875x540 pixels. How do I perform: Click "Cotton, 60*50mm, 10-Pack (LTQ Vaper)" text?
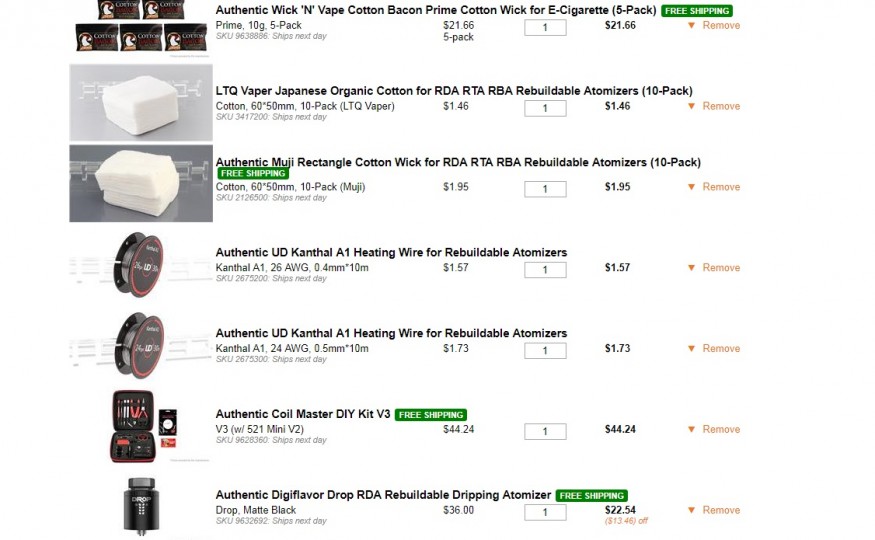coord(305,107)
